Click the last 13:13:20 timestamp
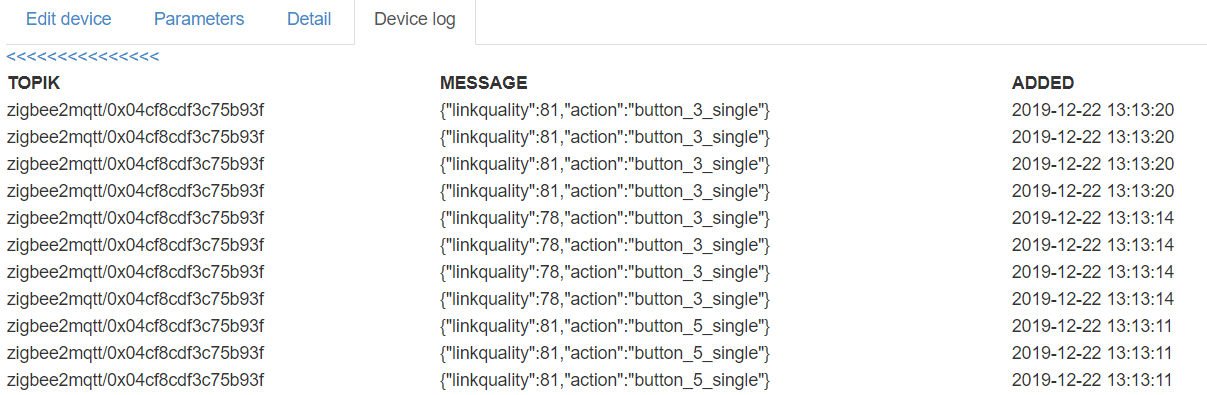 pyautogui.click(x=1093, y=191)
